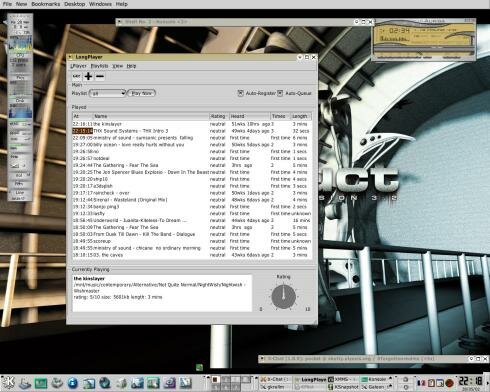Click the panel icon right of K menu

(25, 383)
